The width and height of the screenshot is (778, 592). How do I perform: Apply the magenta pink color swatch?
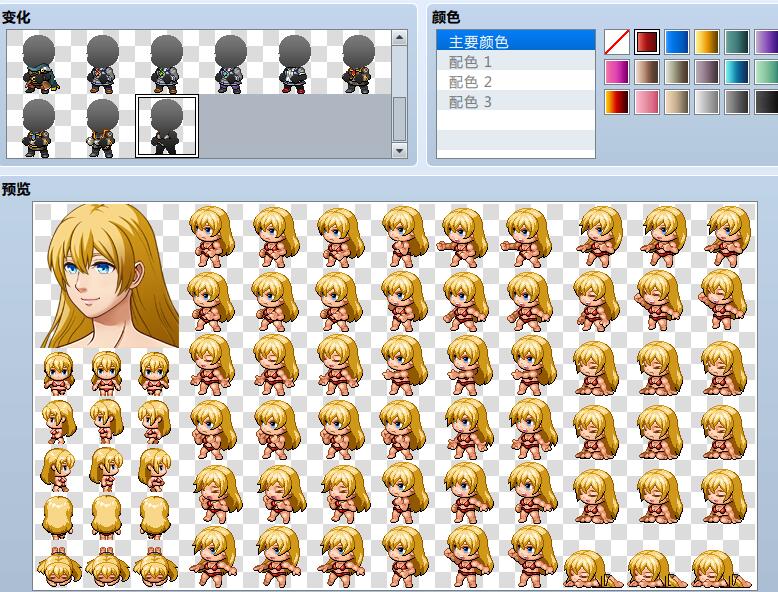point(617,71)
